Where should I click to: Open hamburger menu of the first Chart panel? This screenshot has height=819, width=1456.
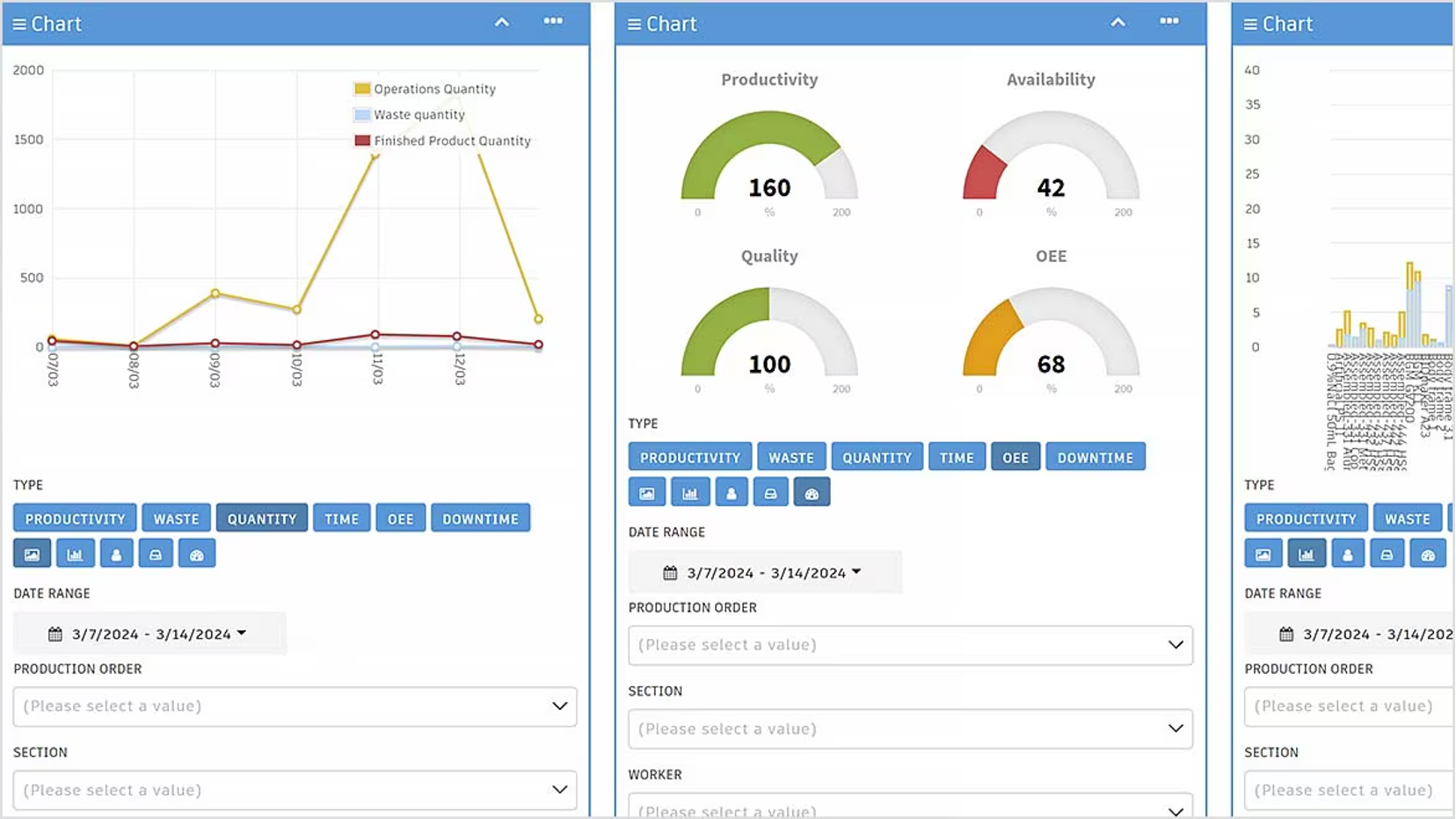pos(19,24)
